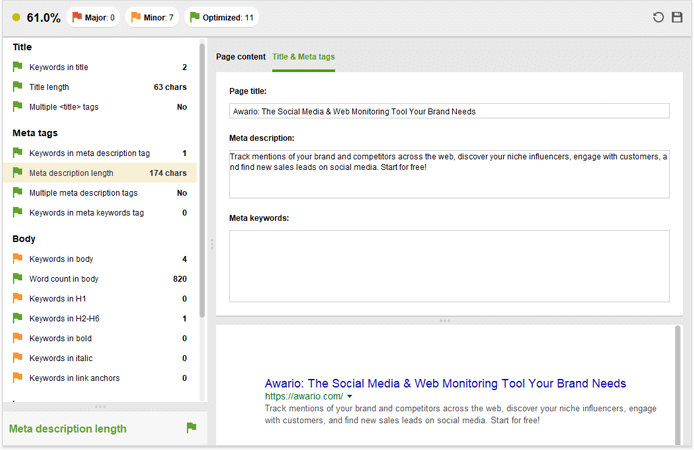Click orange flag beside Keywords in link anchors
Screen dimensions: 694x450
point(18,378)
